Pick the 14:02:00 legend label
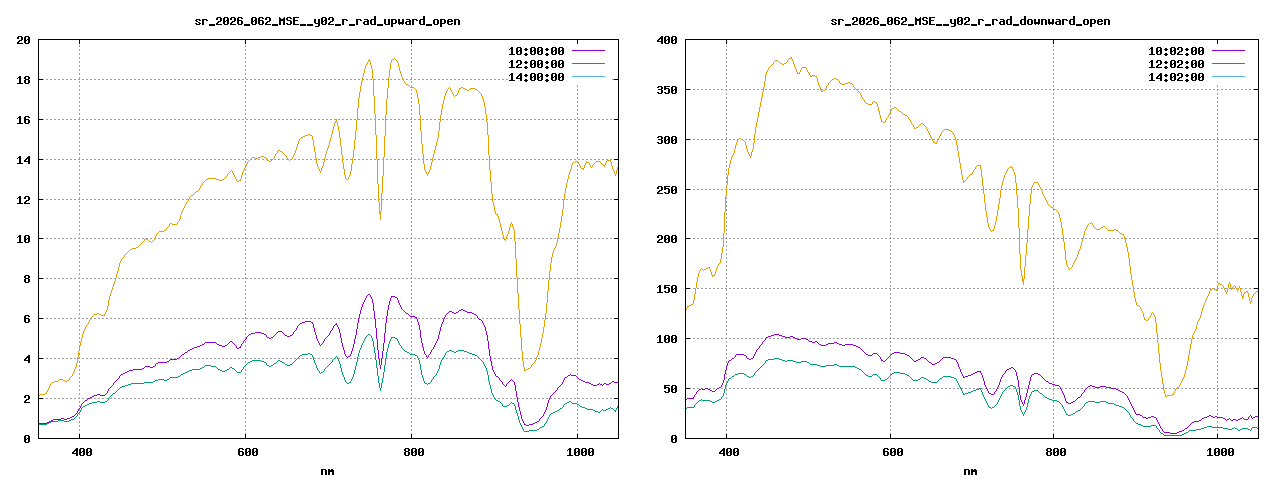This screenshot has width=1280, height=480. tap(1176, 77)
